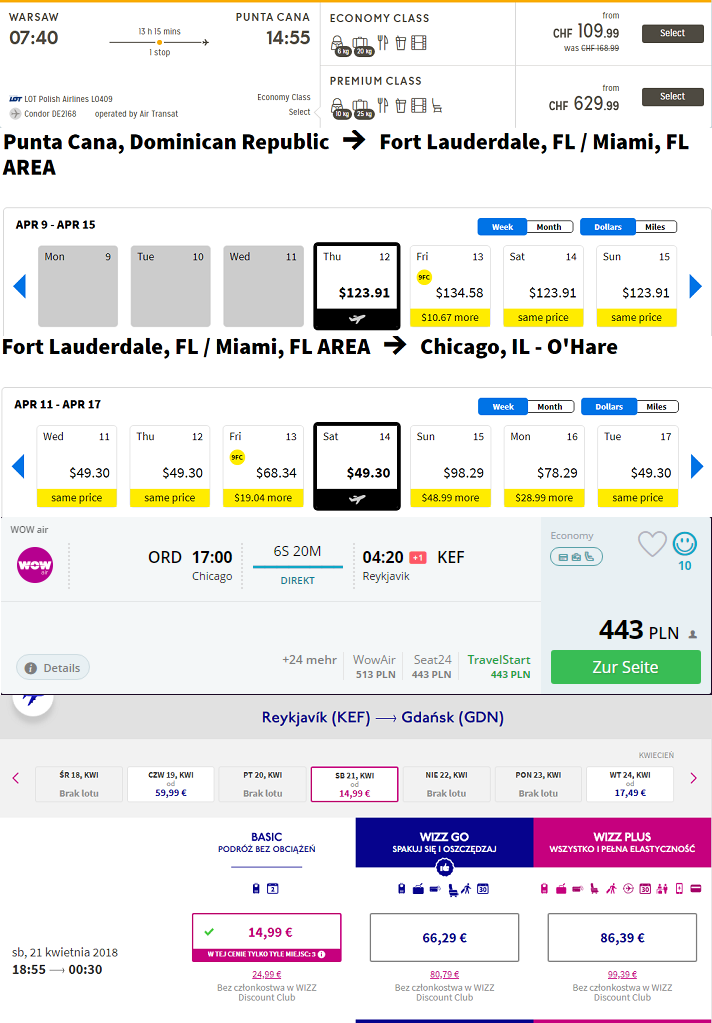This screenshot has height=1023, width=712.
Task: Pick Sun 15 fare at $98.29
Action: (x=451, y=466)
